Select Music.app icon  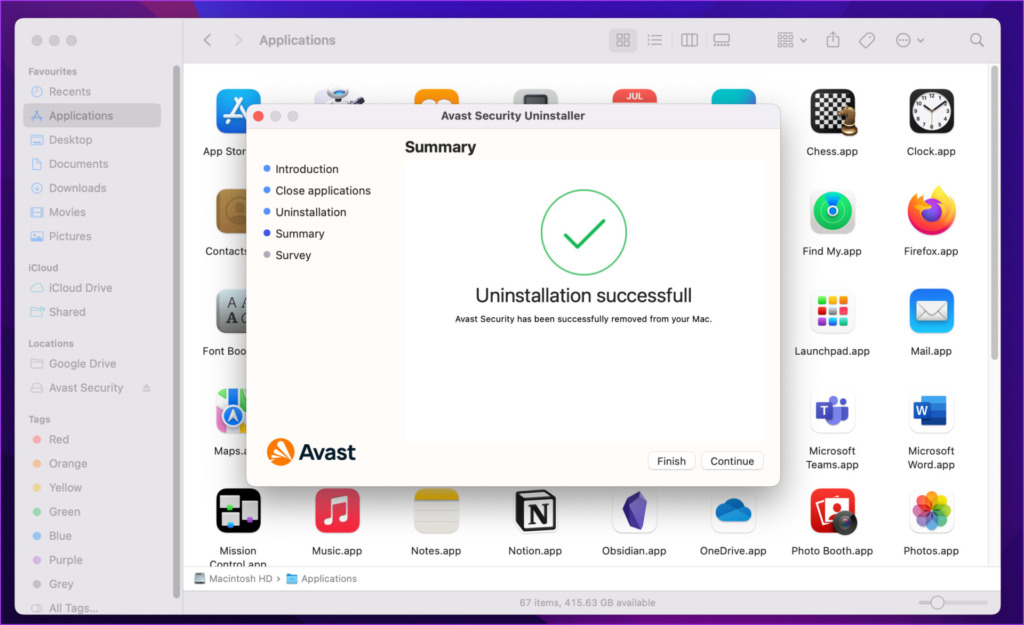[x=337, y=511]
